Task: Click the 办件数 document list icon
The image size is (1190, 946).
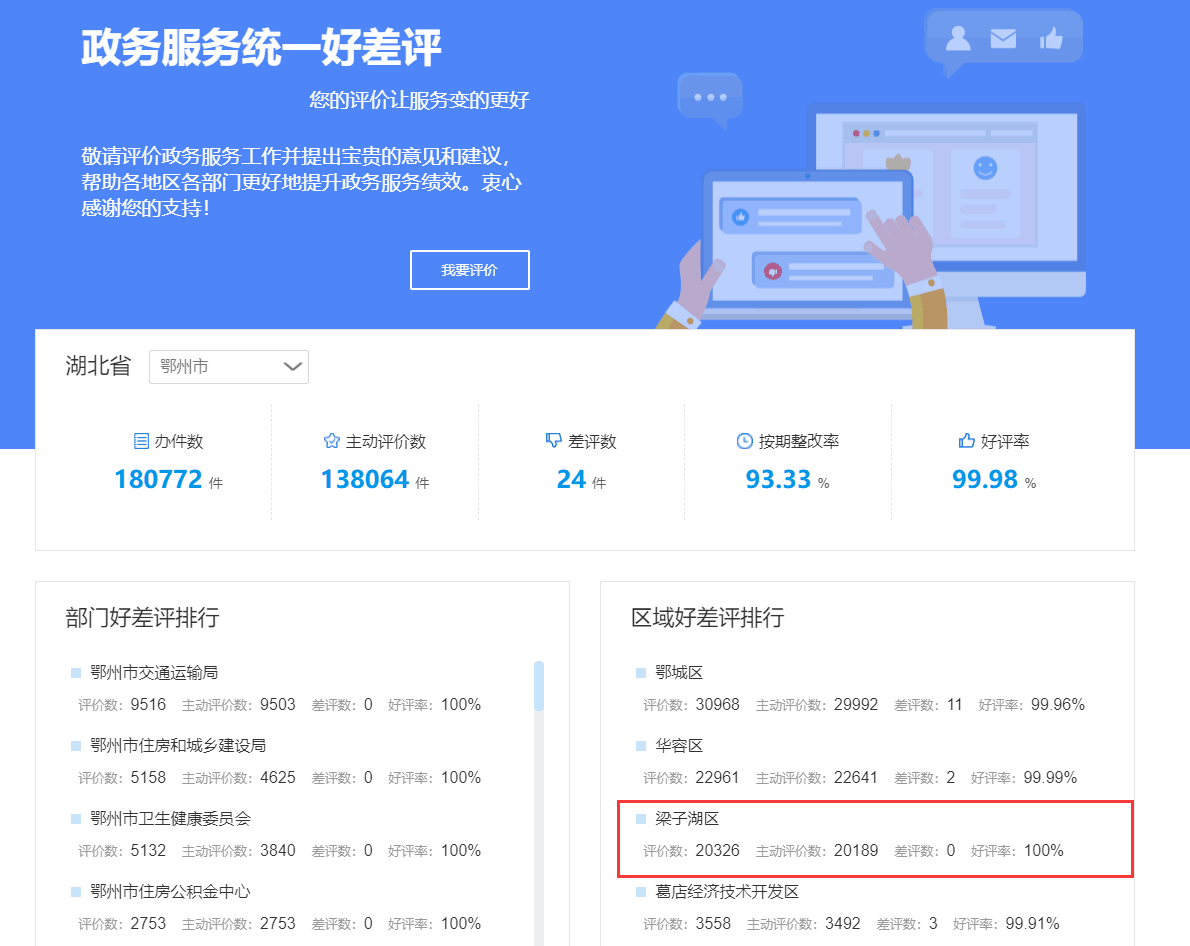Action: [141, 441]
